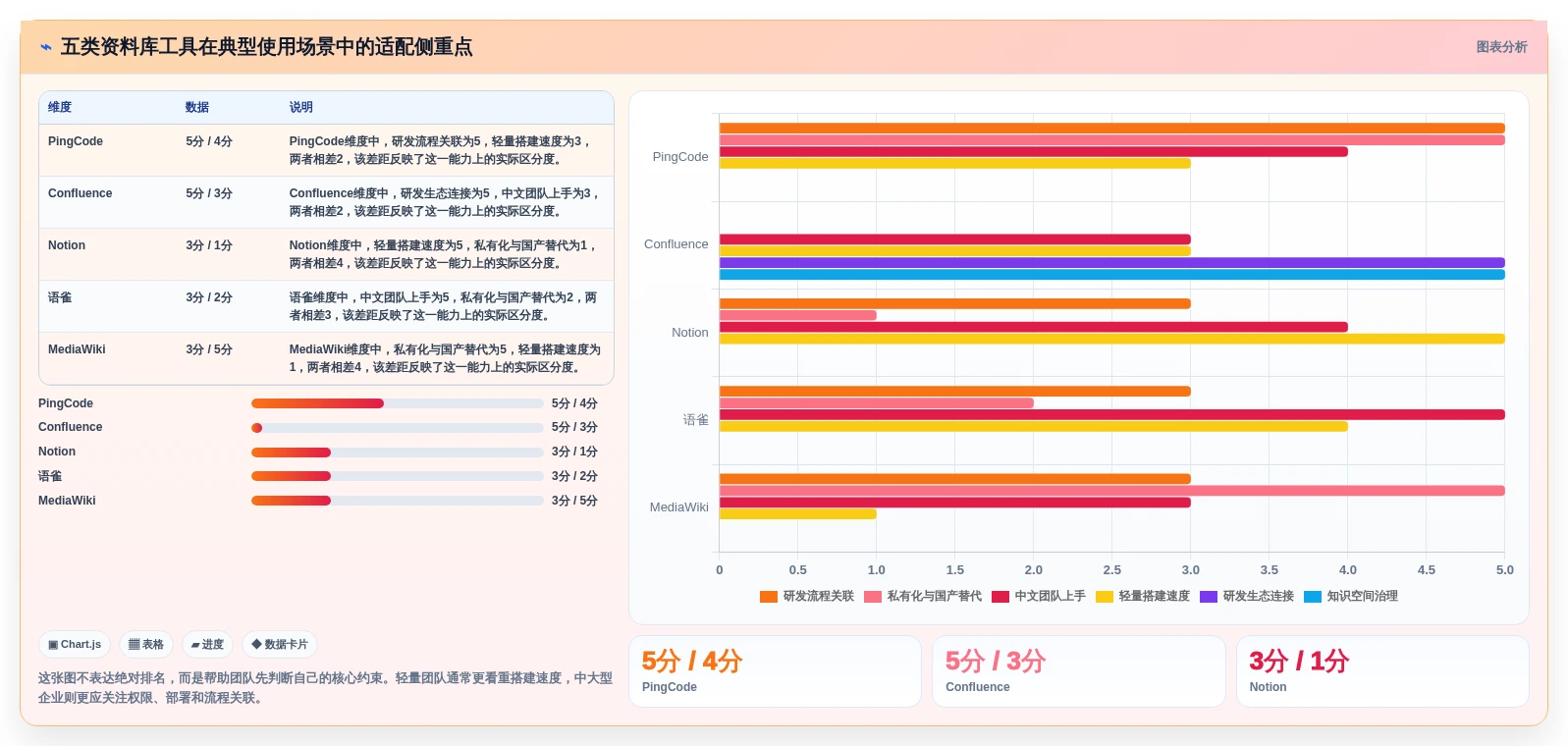The image size is (1568, 746).
Task: Click the PingCode chart axis label
Action: pyautogui.click(x=680, y=157)
